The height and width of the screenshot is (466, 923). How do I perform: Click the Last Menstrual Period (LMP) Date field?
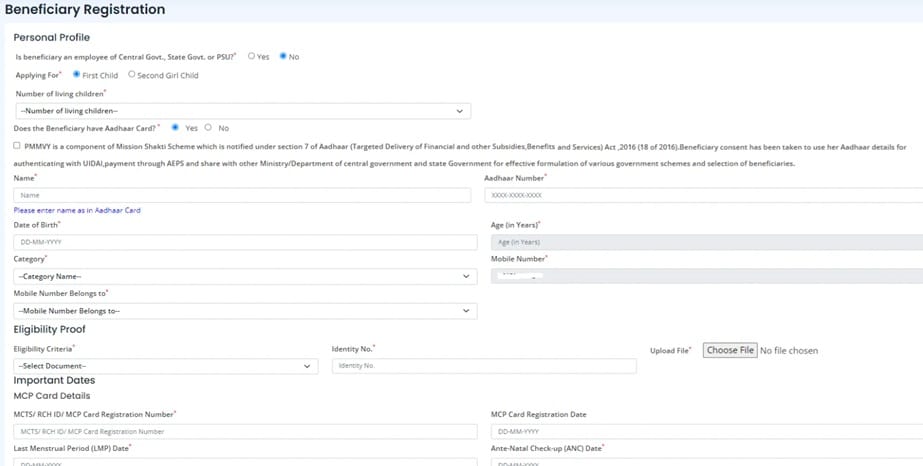pos(245,462)
